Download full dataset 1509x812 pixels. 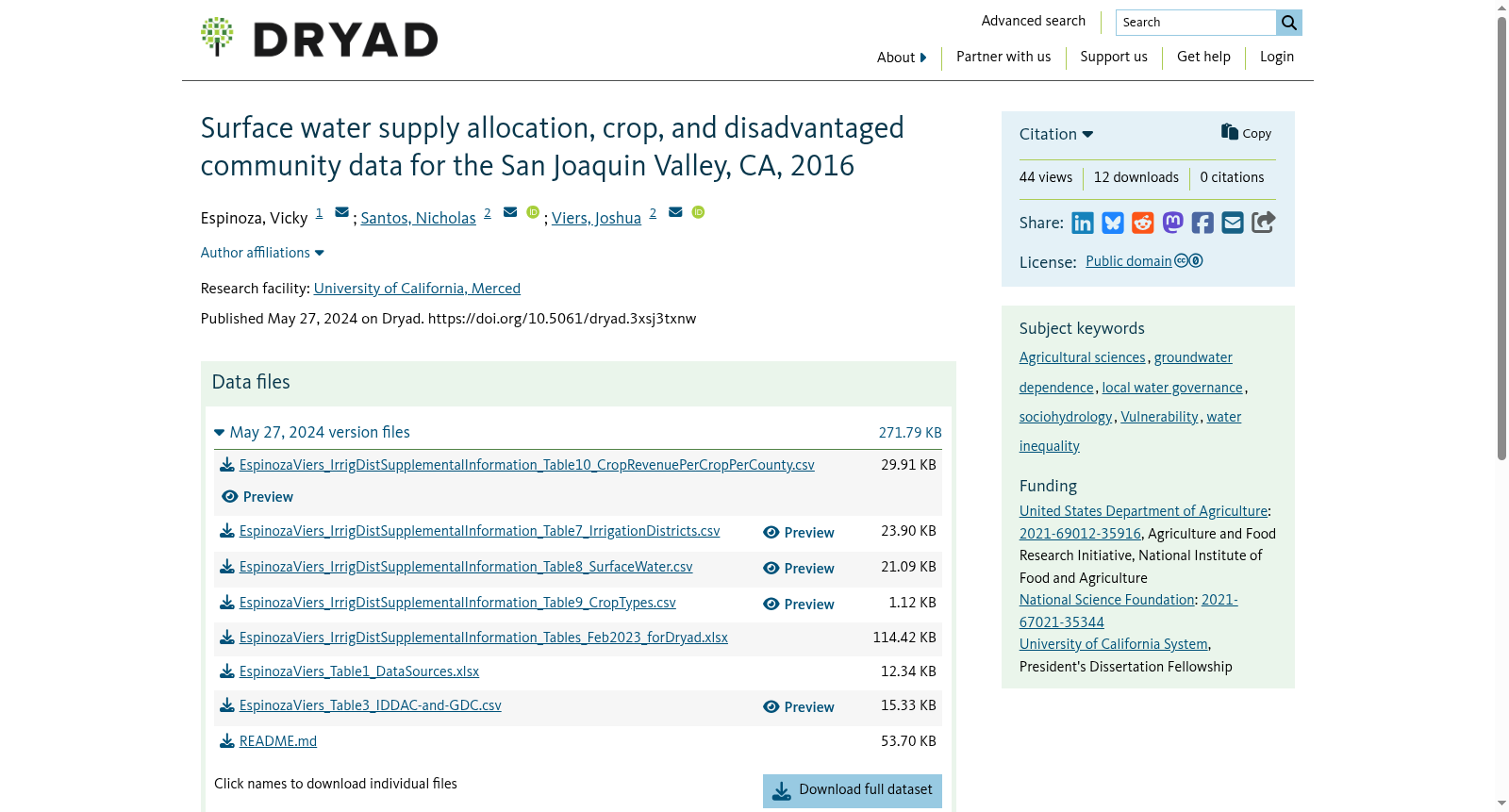point(853,790)
